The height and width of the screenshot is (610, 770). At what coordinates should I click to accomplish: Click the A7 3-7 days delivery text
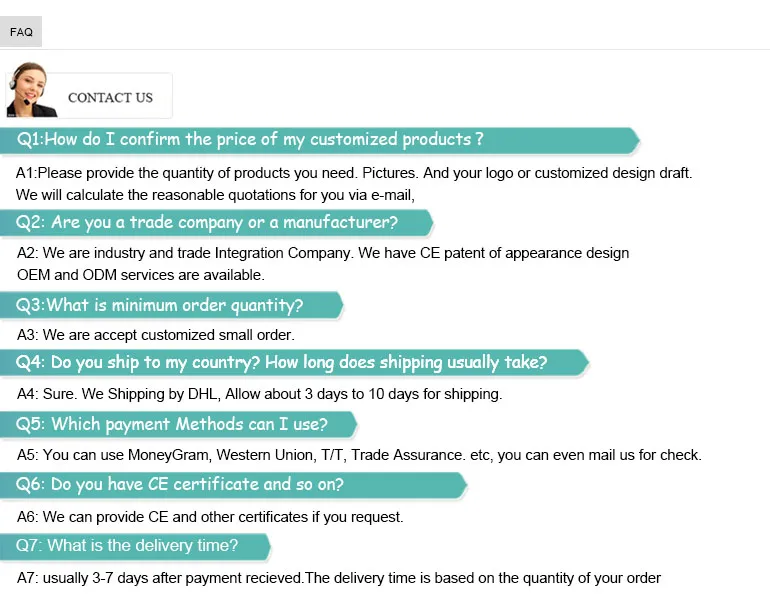[x=339, y=578]
